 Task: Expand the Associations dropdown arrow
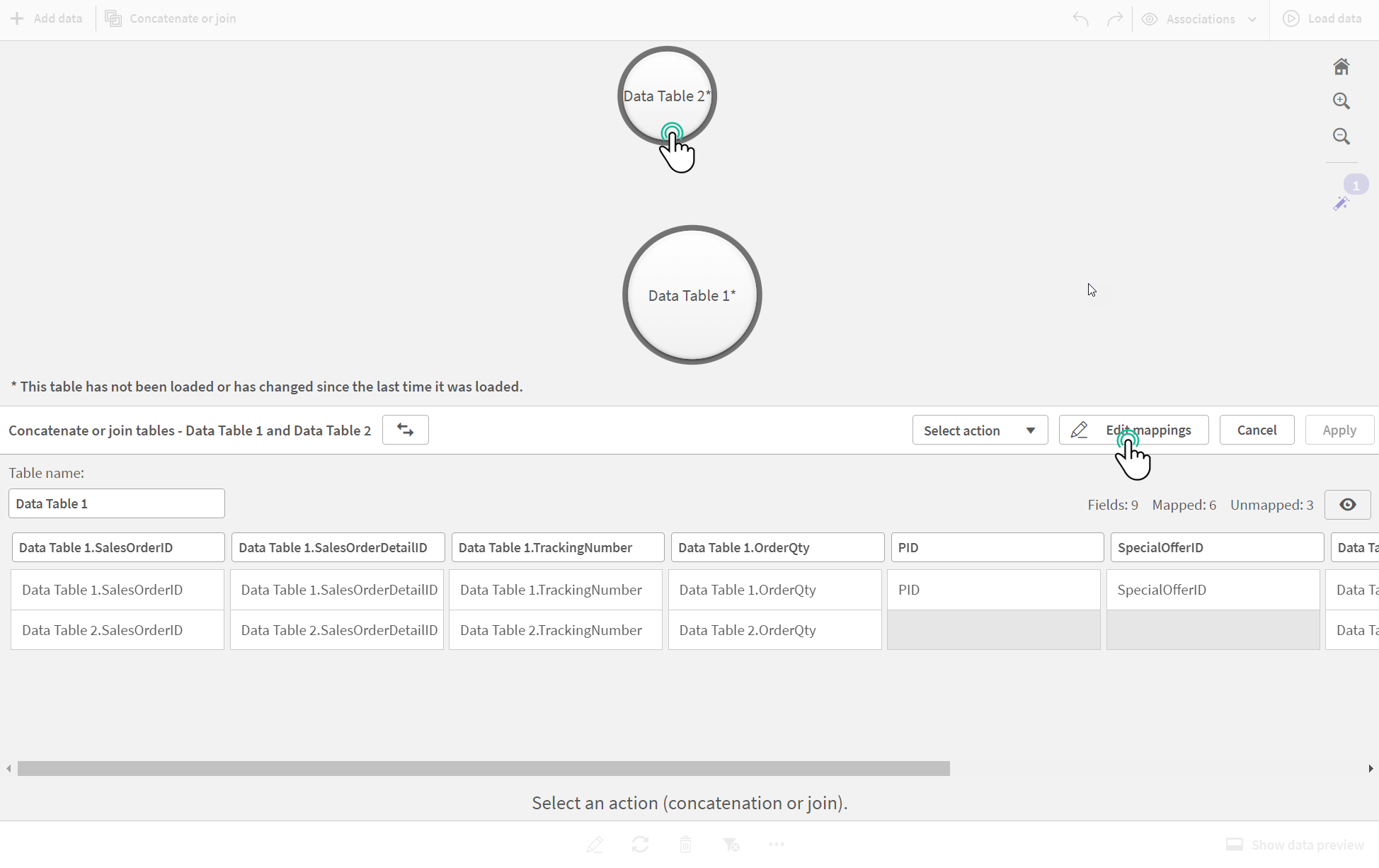pyautogui.click(x=1253, y=18)
